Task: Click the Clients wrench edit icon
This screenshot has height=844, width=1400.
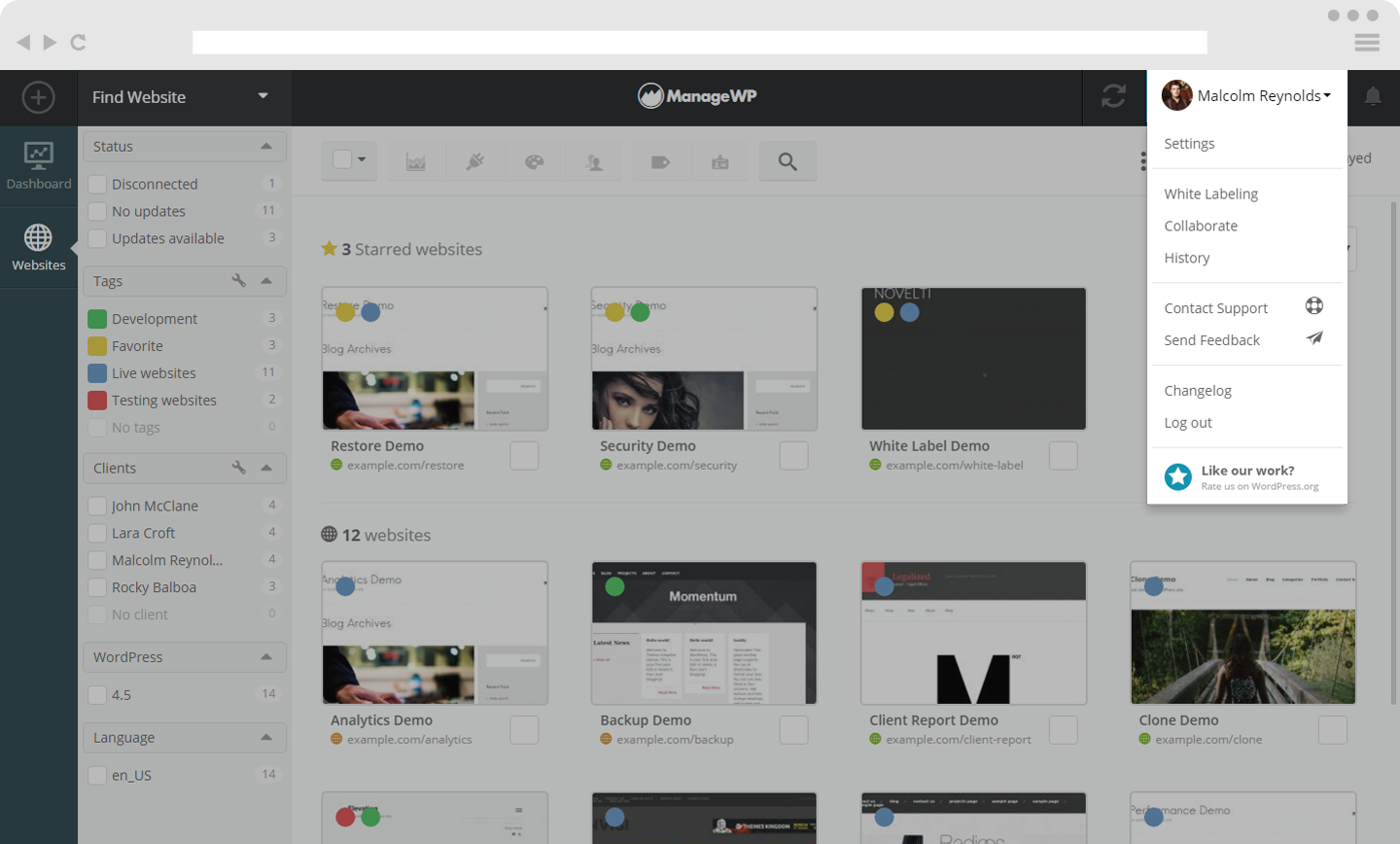Action: (238, 468)
